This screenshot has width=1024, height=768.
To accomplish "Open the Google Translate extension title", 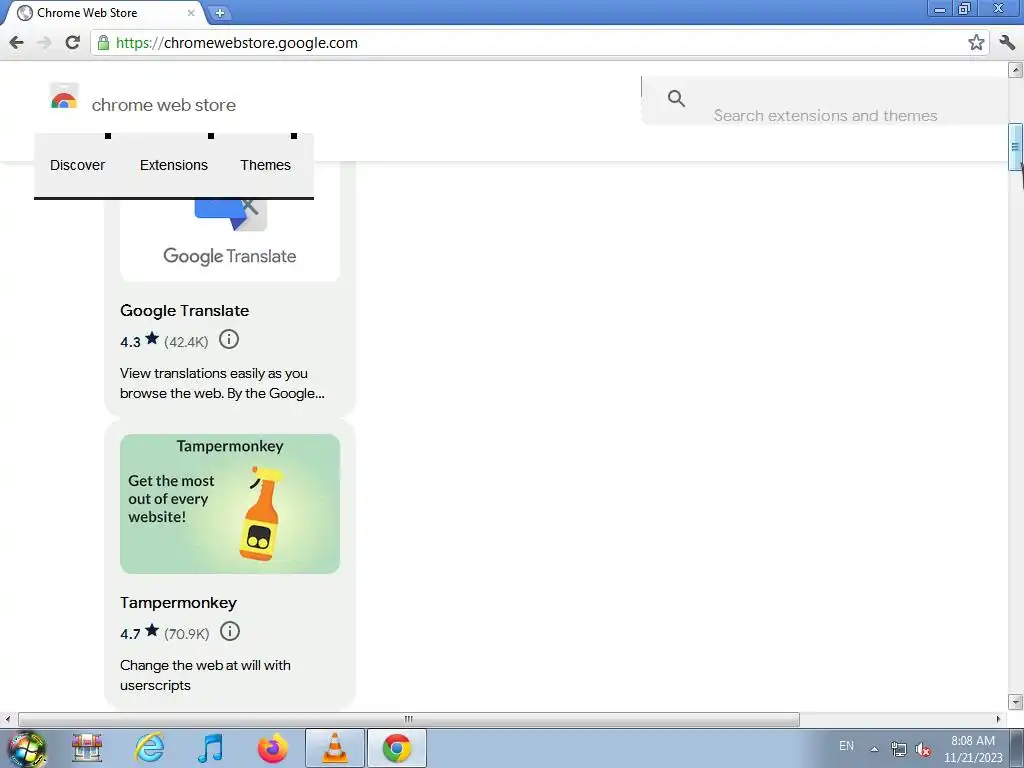I will coord(184,311).
